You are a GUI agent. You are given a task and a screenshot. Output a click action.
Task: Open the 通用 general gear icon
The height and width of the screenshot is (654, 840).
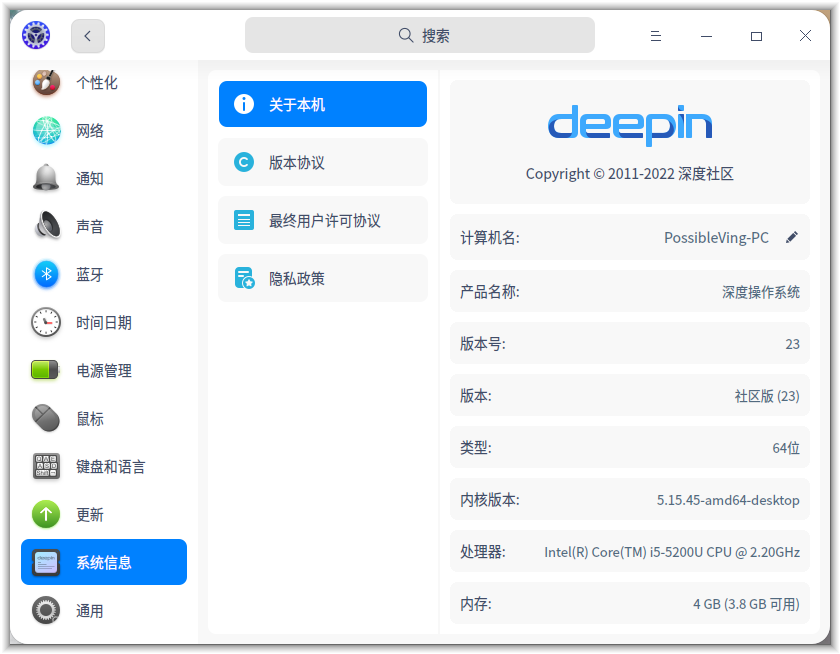pyautogui.click(x=47, y=610)
